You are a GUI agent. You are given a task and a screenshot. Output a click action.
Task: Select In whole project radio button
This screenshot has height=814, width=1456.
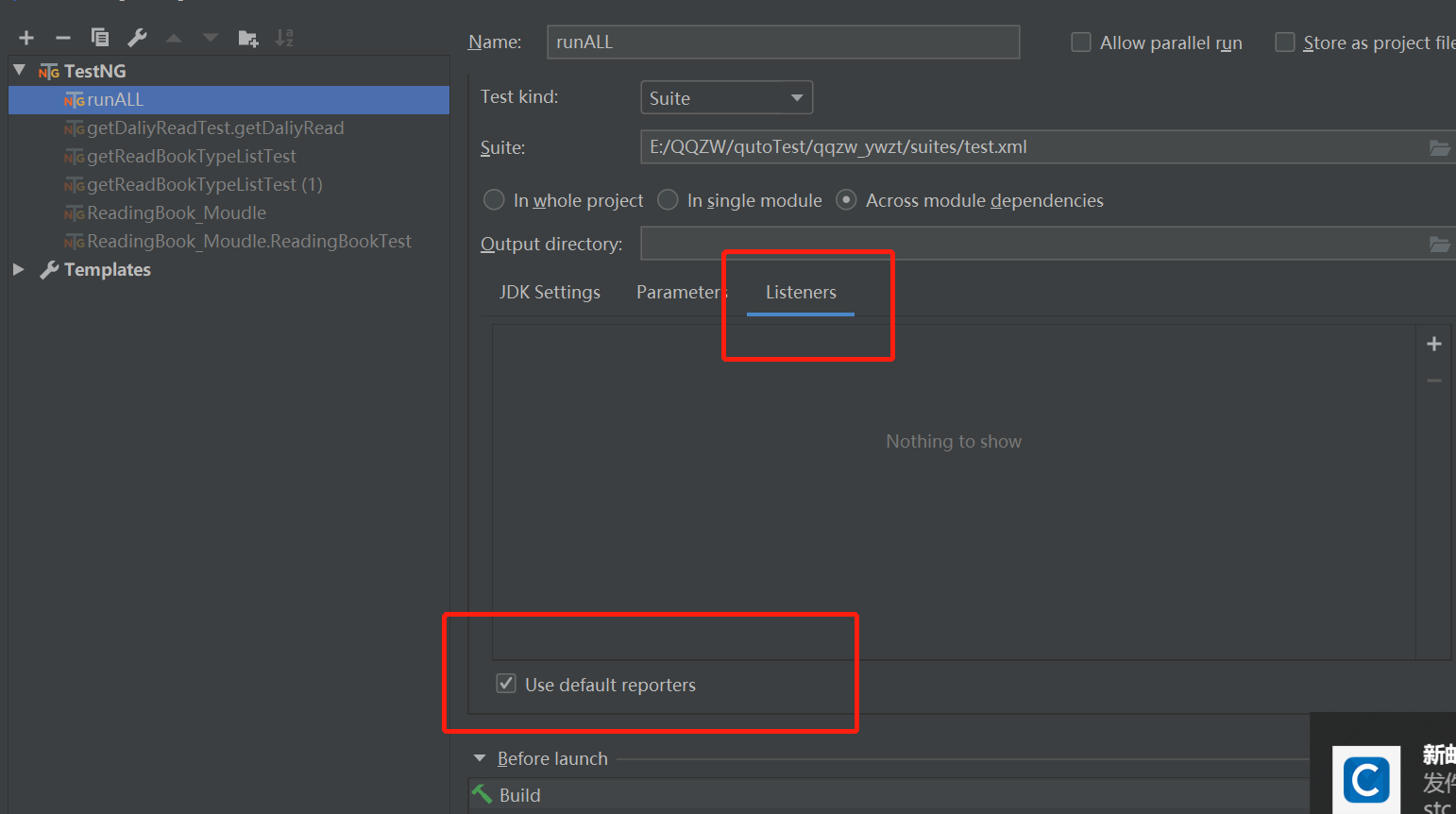click(494, 200)
